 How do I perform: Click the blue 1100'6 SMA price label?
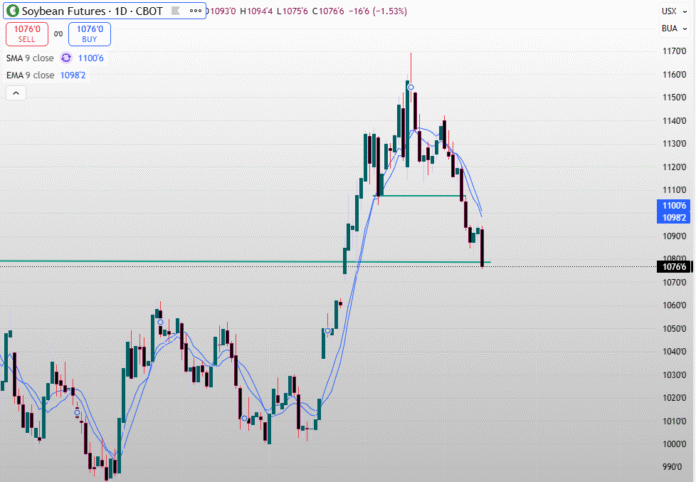click(x=671, y=205)
